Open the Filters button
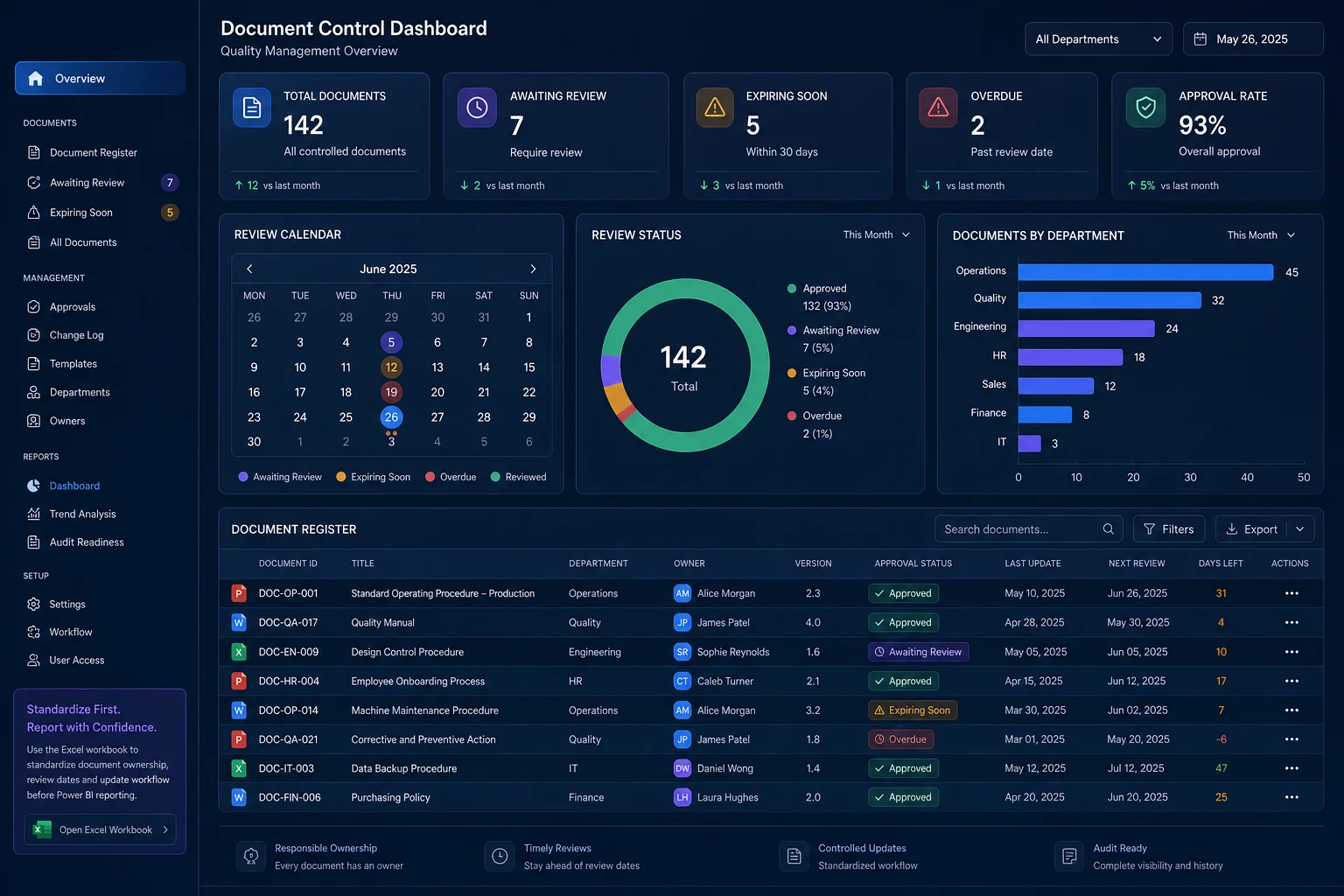Screen dimensions: 1344x896 (1169, 529)
